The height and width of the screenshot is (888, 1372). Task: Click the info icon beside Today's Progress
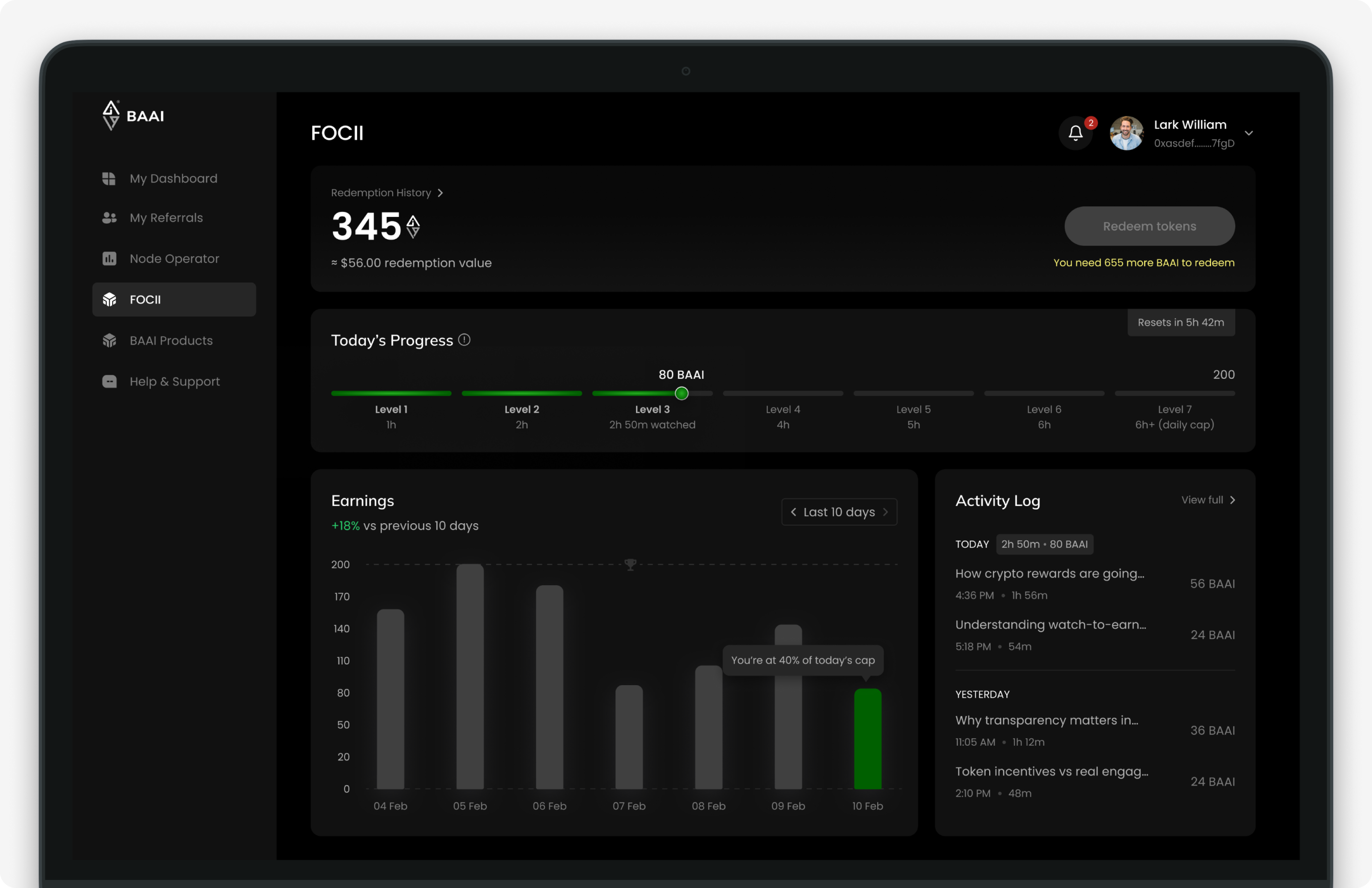[x=464, y=340]
